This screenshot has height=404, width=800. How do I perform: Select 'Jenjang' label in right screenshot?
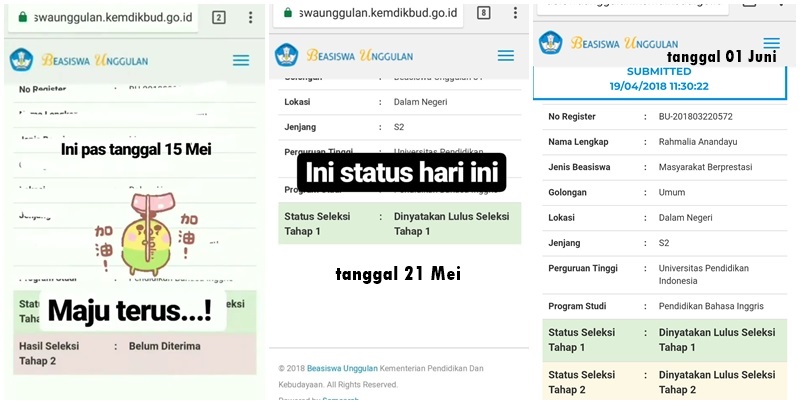pos(564,243)
